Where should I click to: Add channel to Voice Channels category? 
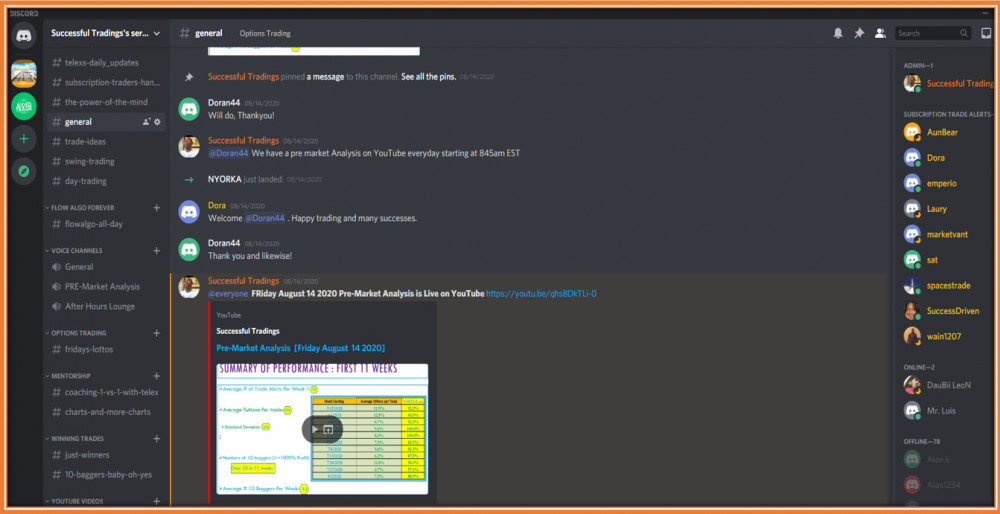click(x=156, y=251)
